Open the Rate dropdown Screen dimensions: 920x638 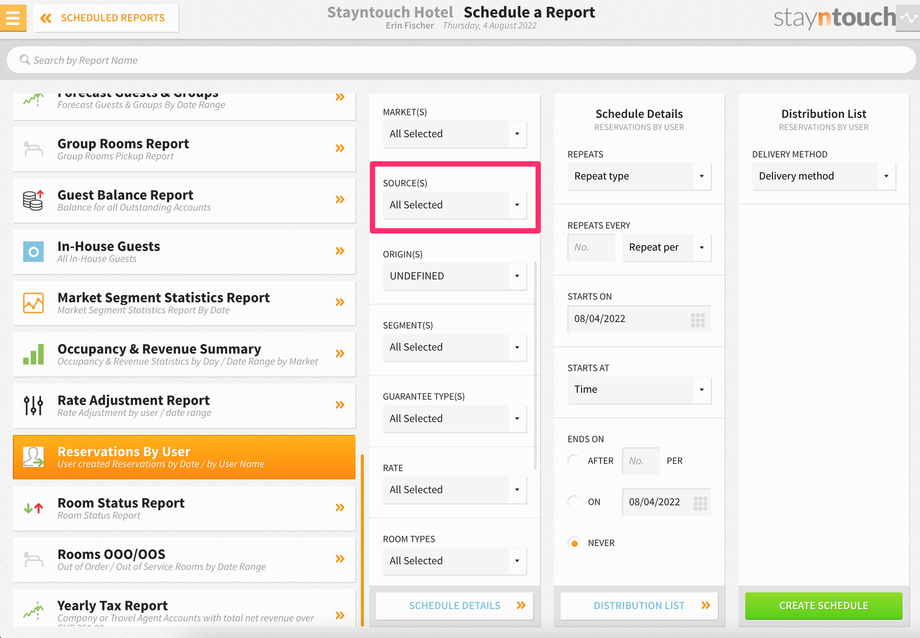(455, 490)
